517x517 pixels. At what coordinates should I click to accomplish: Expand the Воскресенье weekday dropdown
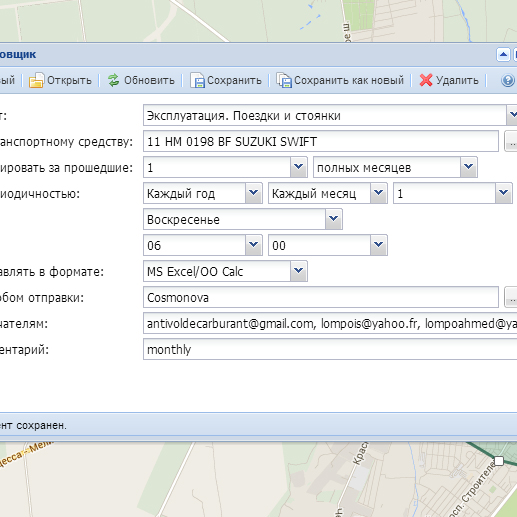(333, 219)
